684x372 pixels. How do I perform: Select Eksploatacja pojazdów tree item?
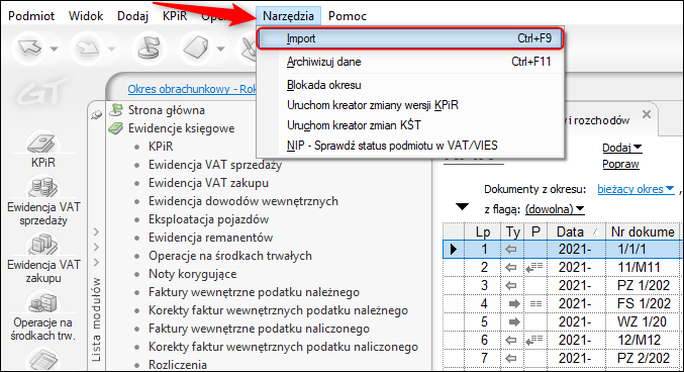tap(209, 219)
